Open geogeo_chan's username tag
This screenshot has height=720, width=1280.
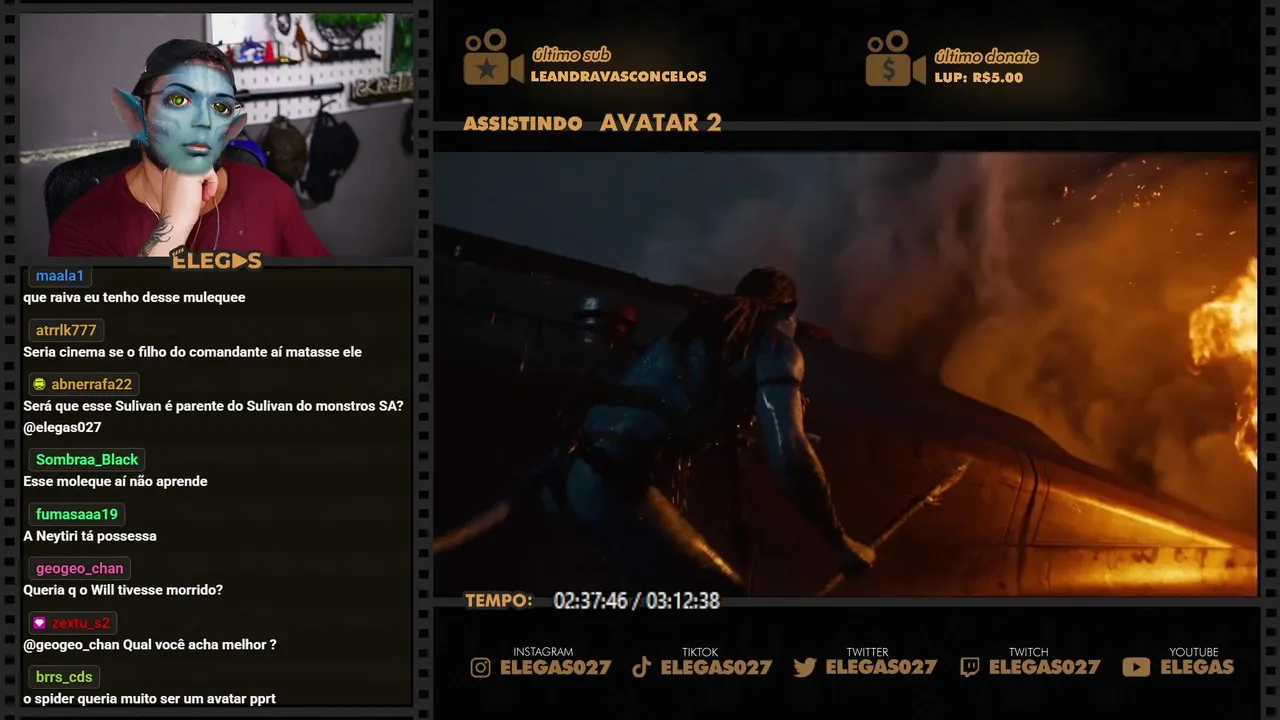click(80, 569)
